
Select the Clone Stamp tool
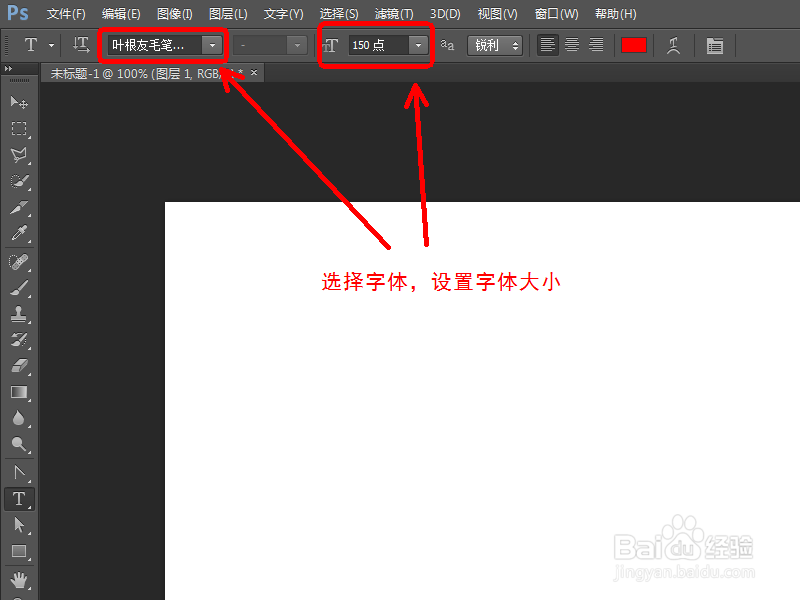19,314
